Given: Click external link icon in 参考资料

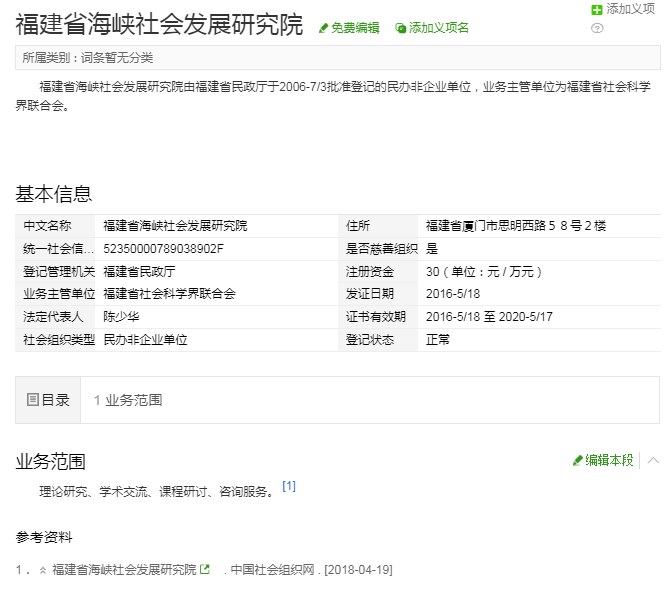Looking at the screenshot, I should tap(205, 569).
